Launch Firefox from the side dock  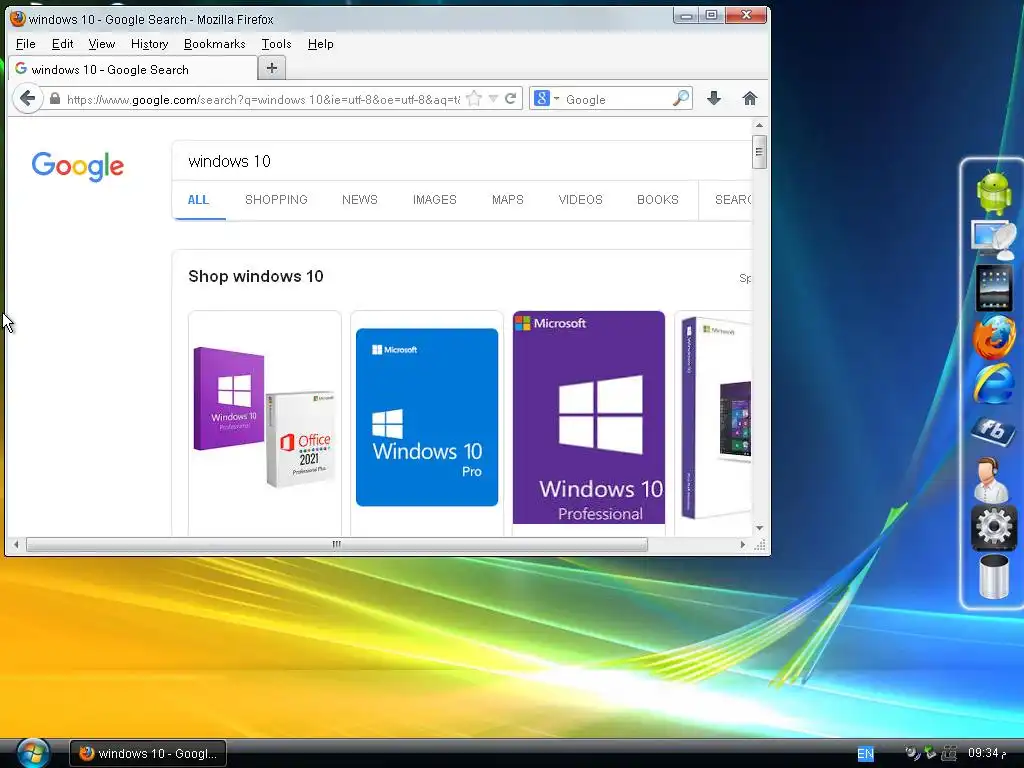pyautogui.click(x=993, y=337)
